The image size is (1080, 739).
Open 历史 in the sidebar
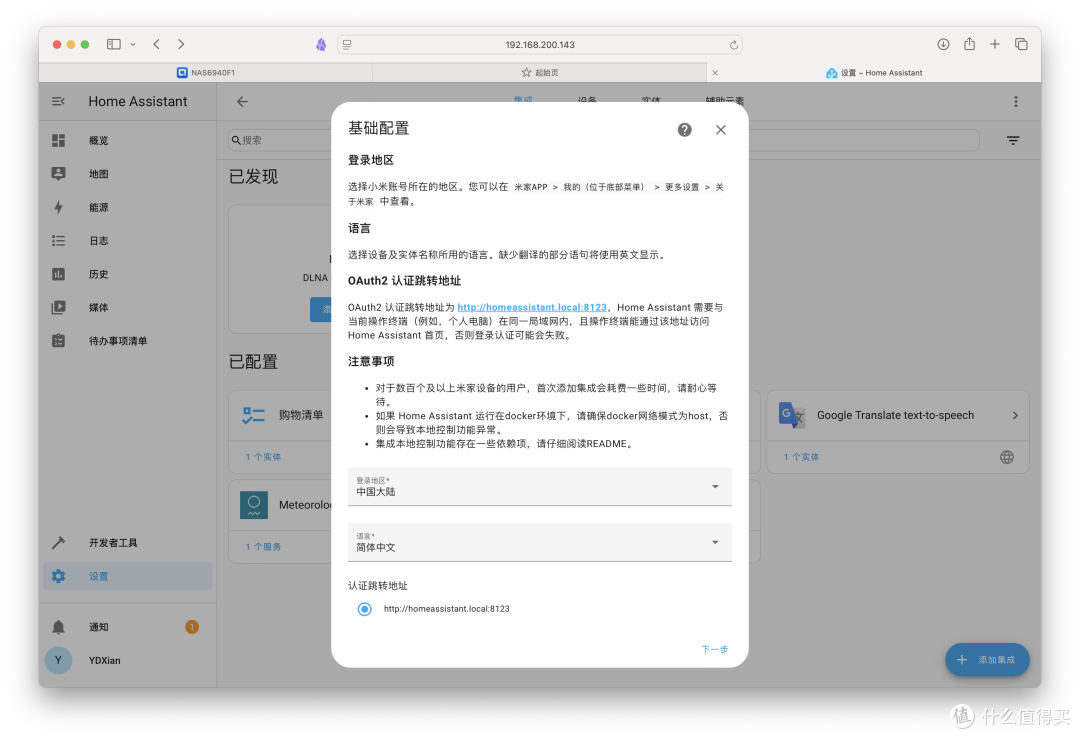pos(127,274)
